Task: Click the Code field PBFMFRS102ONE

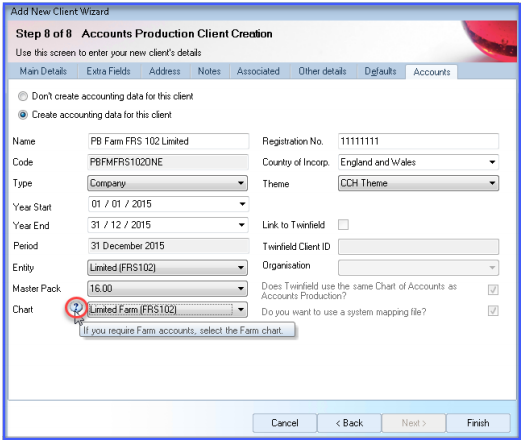Action: [168, 162]
